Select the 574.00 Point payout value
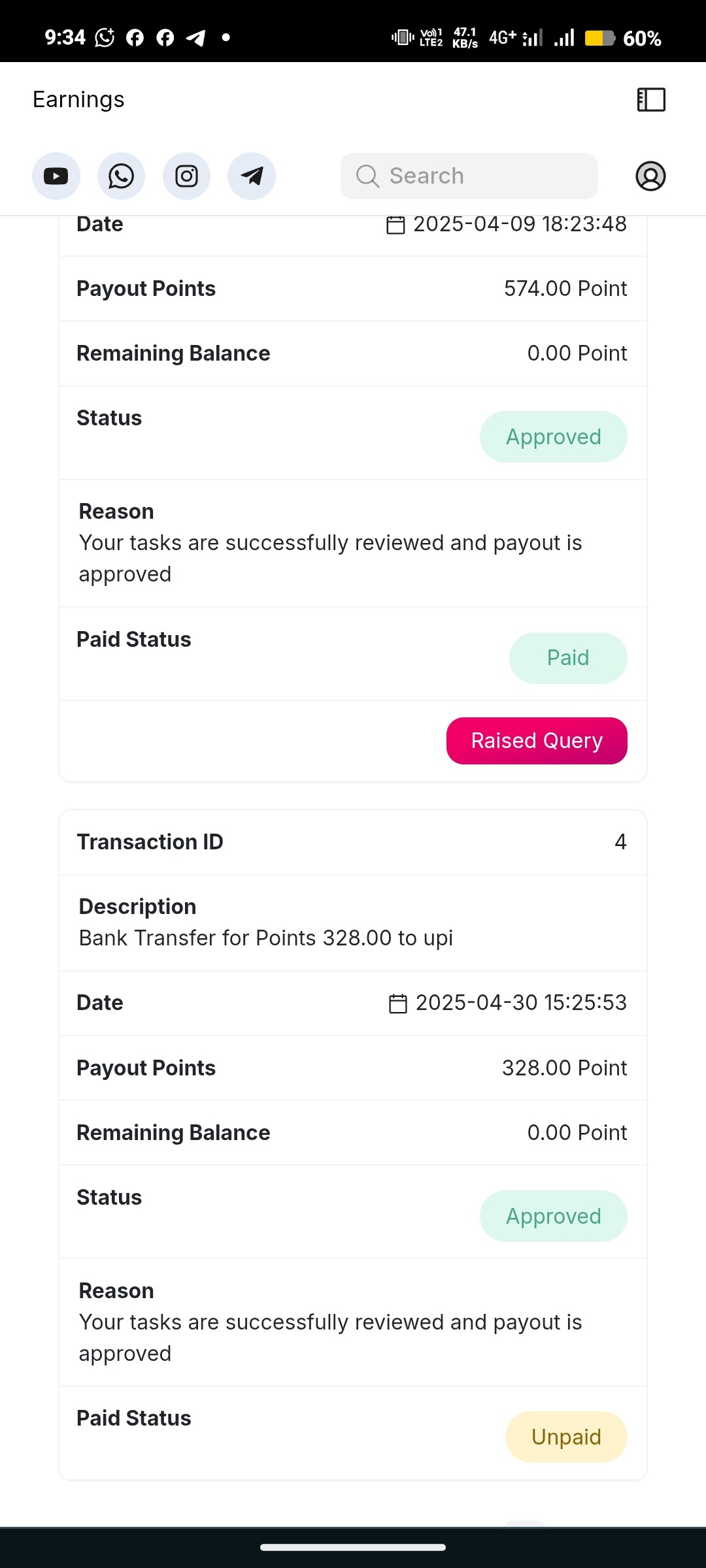This screenshot has height=1568, width=706. pyautogui.click(x=565, y=289)
